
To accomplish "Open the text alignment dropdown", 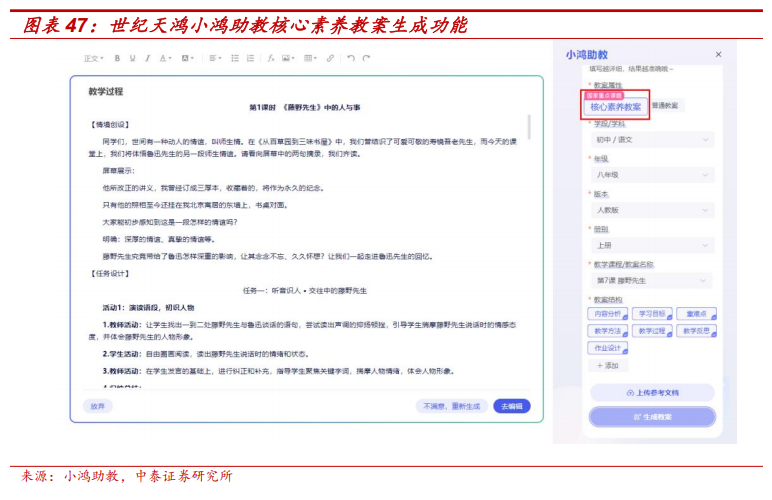I will [x=215, y=58].
